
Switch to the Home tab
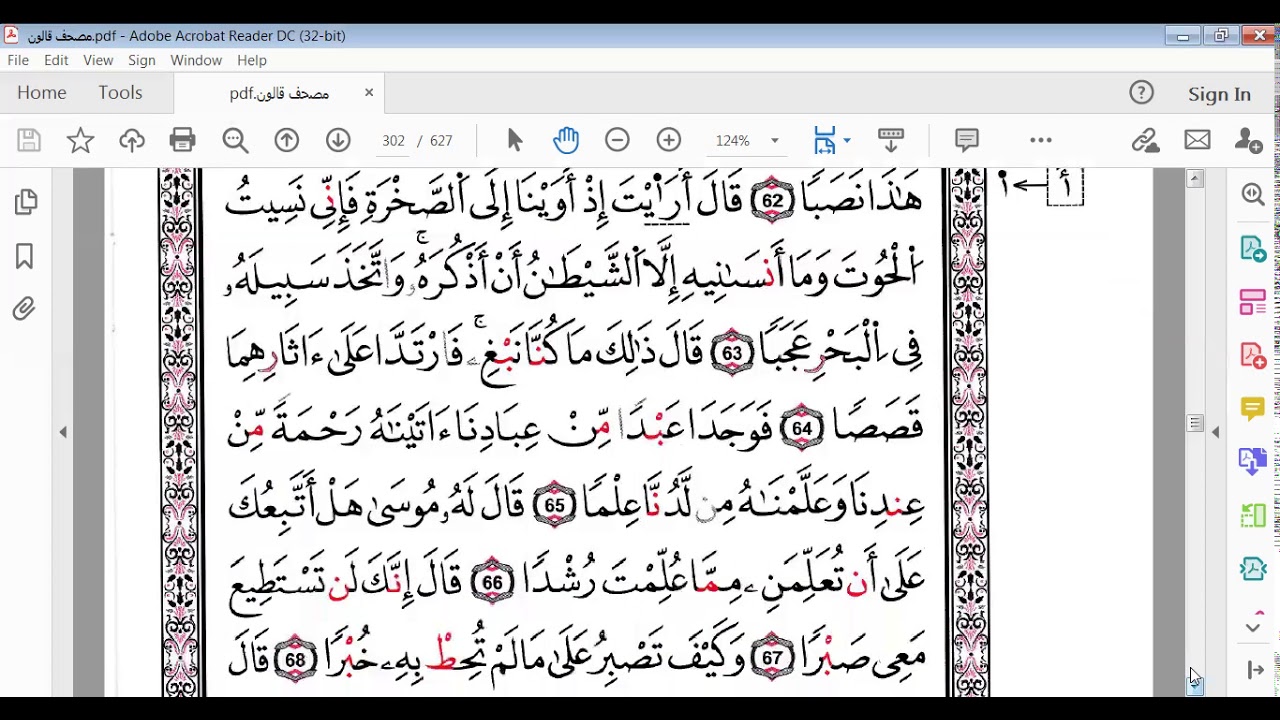tap(42, 93)
